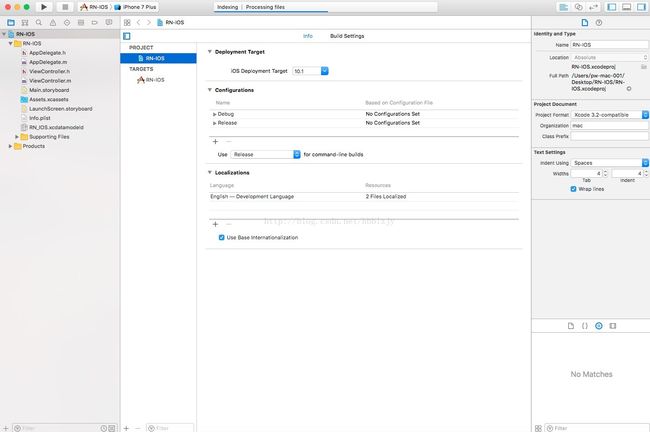
Task: Click the Class Prefix field
Action: tap(610, 136)
